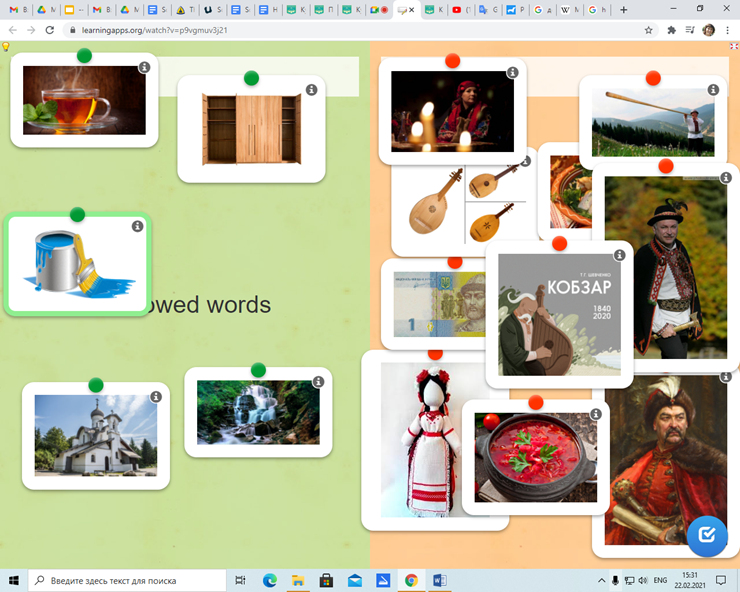This screenshot has height=592, width=740.
Task: Show info for the waterfall card
Action: 318,382
